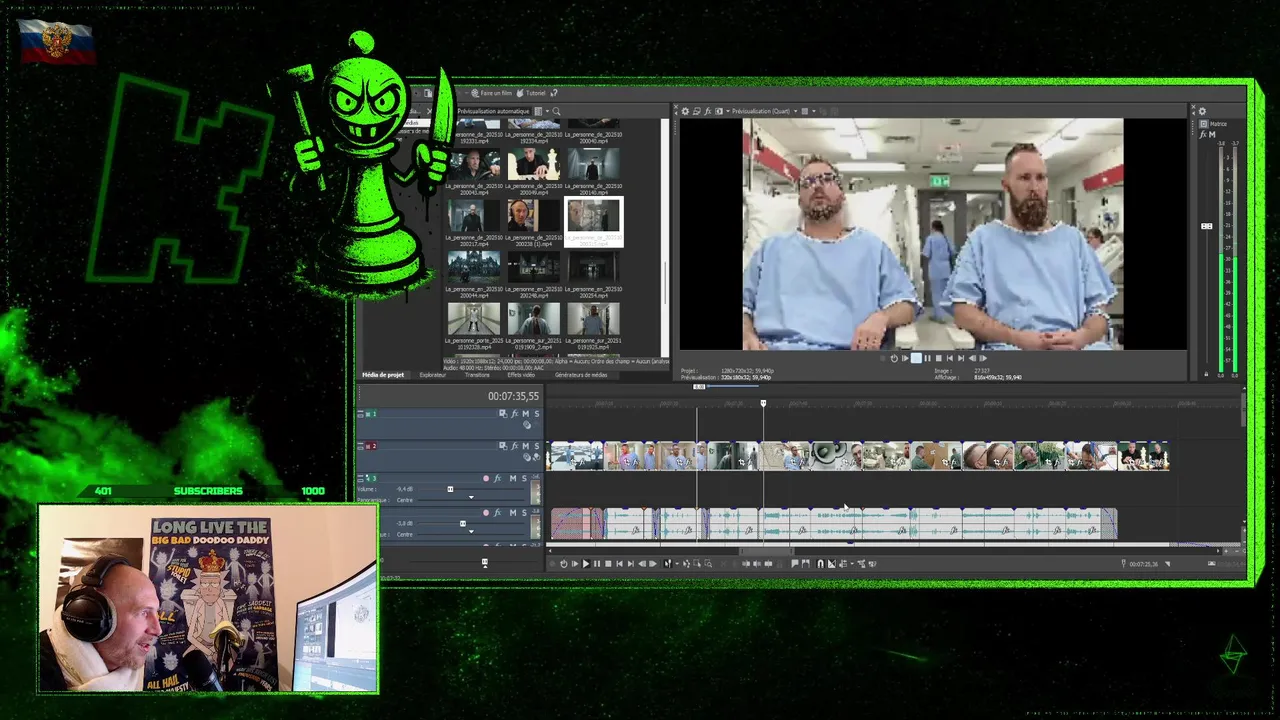
Task: Open track 1 hamburger menu
Action: click(360, 414)
